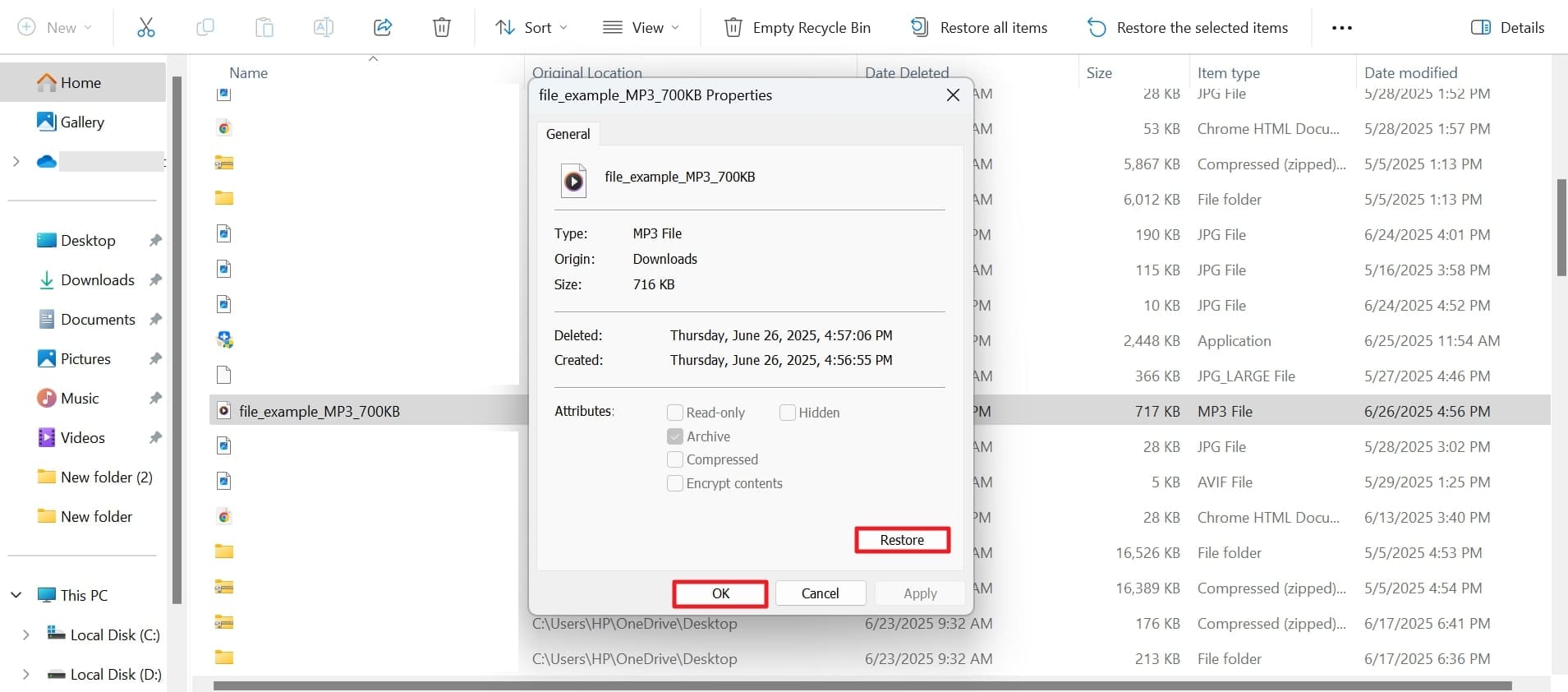Click Restore the selected items

(1187, 27)
